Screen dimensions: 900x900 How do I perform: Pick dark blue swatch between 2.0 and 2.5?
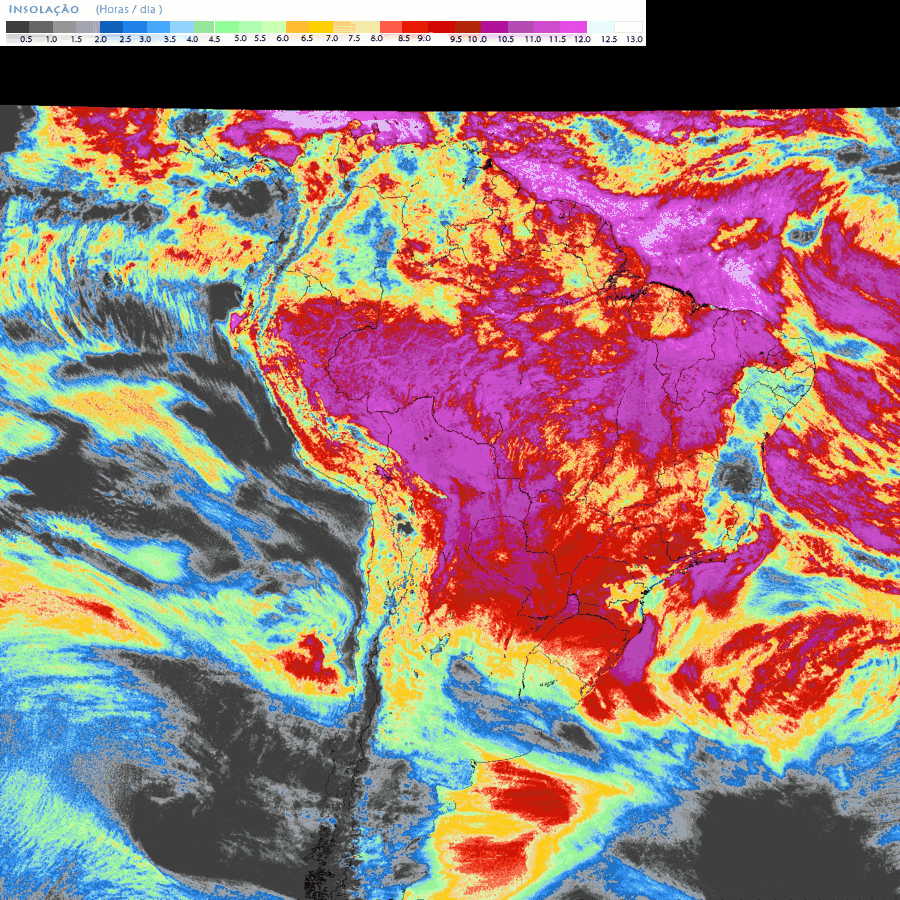pos(111,27)
